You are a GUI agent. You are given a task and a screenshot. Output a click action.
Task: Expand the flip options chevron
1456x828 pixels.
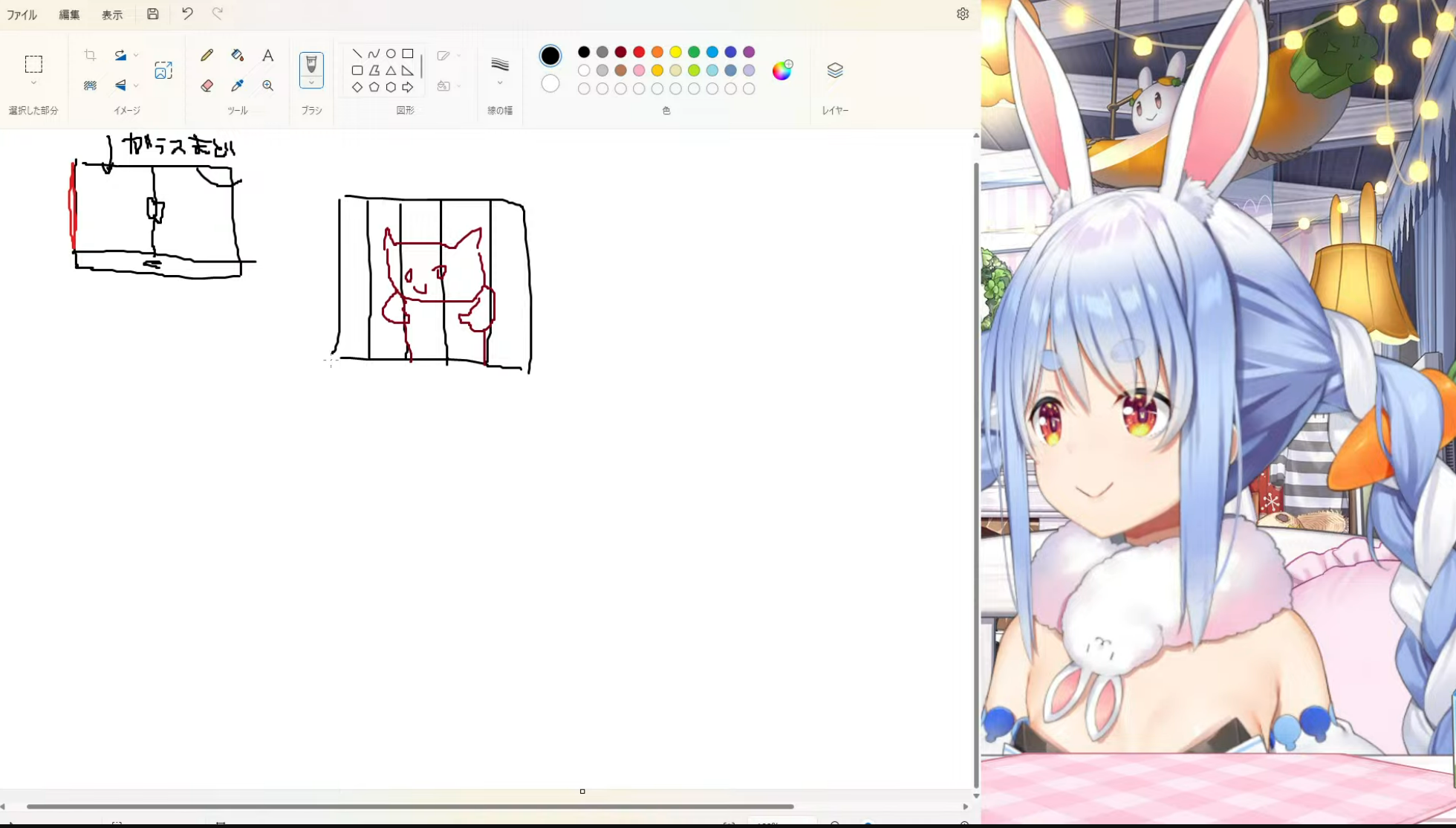(136, 85)
